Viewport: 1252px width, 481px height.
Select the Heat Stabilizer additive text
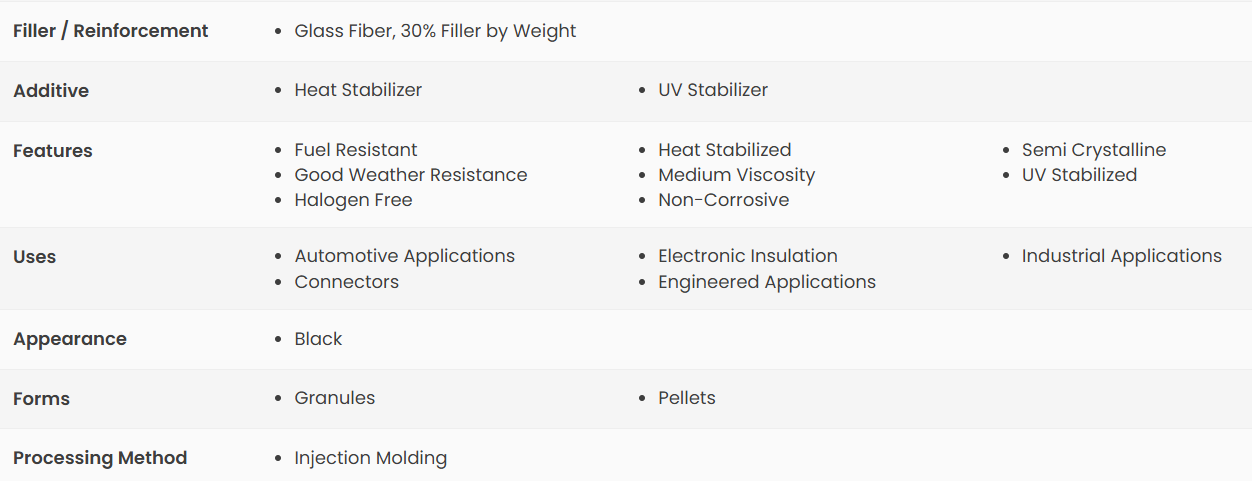[x=358, y=90]
